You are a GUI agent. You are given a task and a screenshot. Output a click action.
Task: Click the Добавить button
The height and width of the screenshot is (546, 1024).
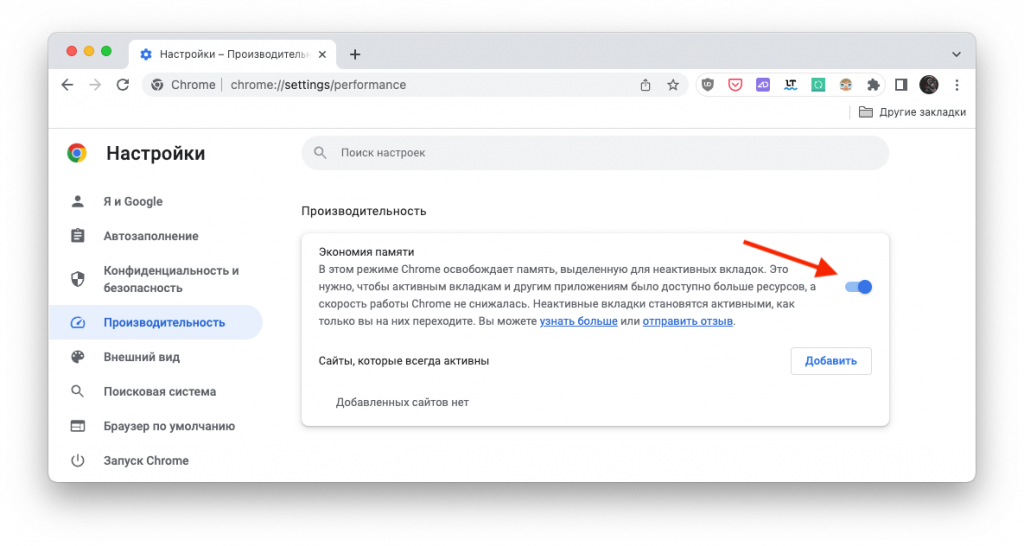click(x=831, y=361)
